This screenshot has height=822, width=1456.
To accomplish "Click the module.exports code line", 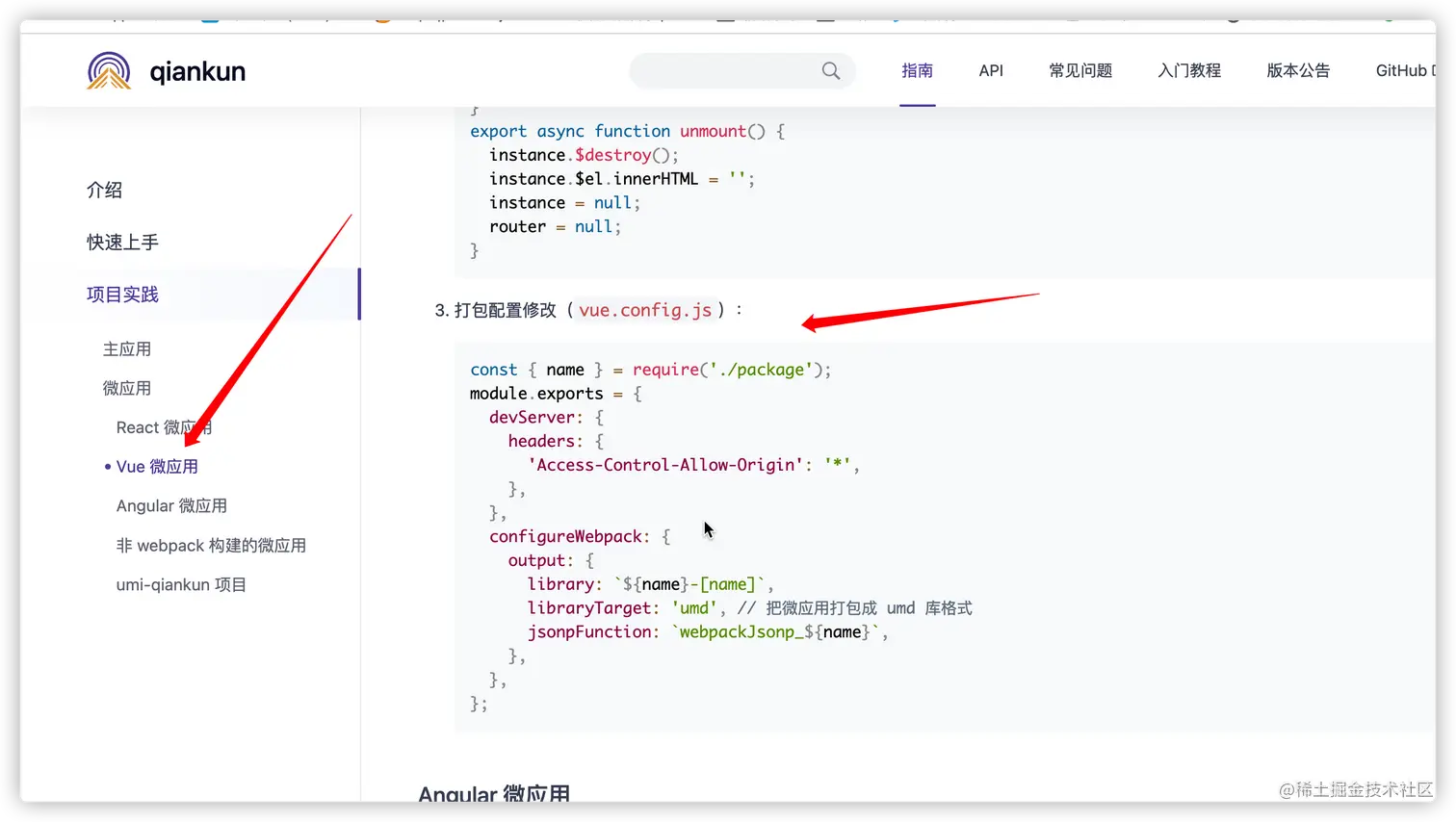I will click(556, 394).
